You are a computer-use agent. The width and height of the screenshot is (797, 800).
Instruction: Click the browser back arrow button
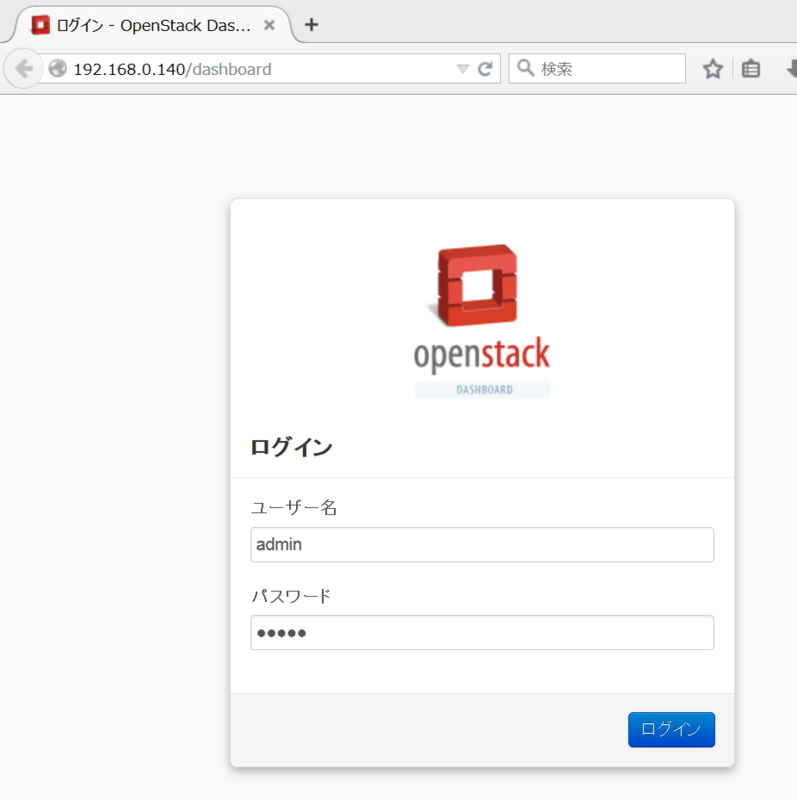[x=23, y=68]
